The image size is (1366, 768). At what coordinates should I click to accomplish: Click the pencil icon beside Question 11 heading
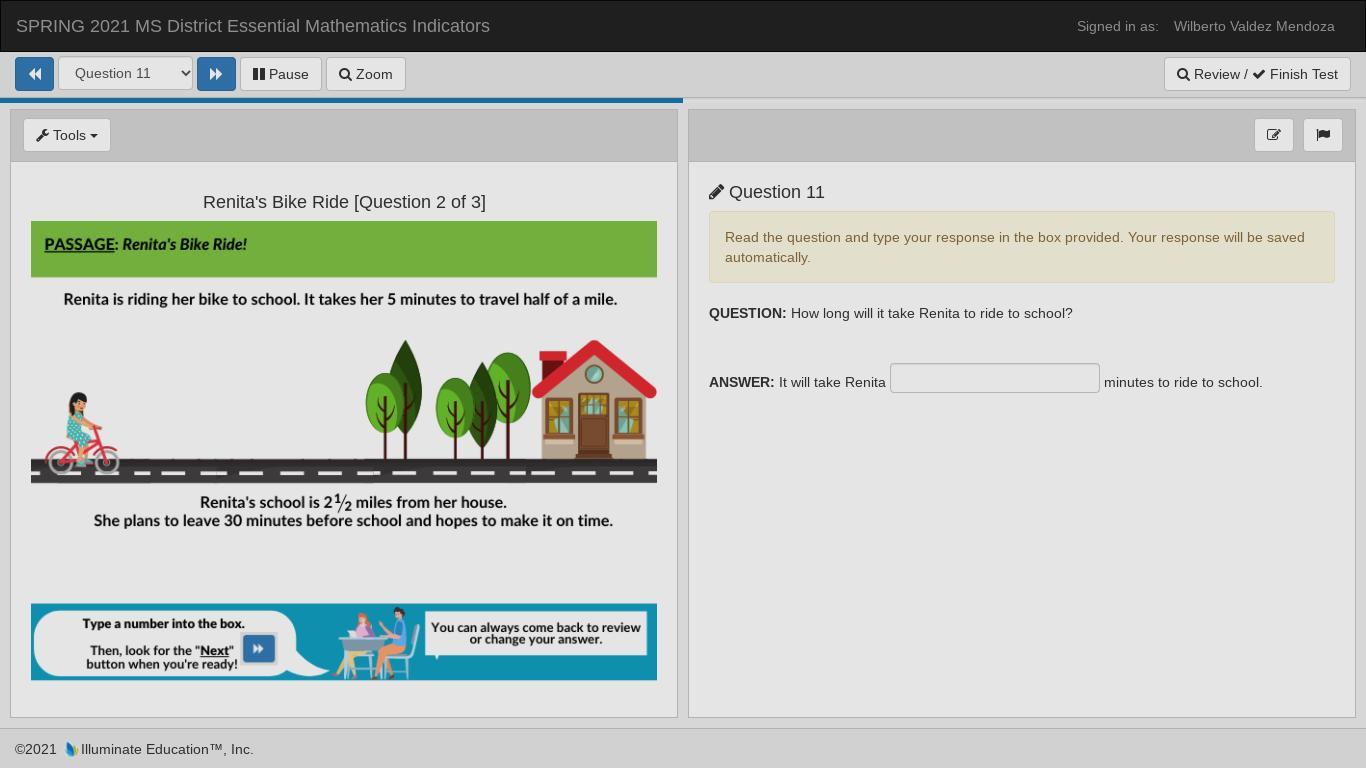coord(716,192)
